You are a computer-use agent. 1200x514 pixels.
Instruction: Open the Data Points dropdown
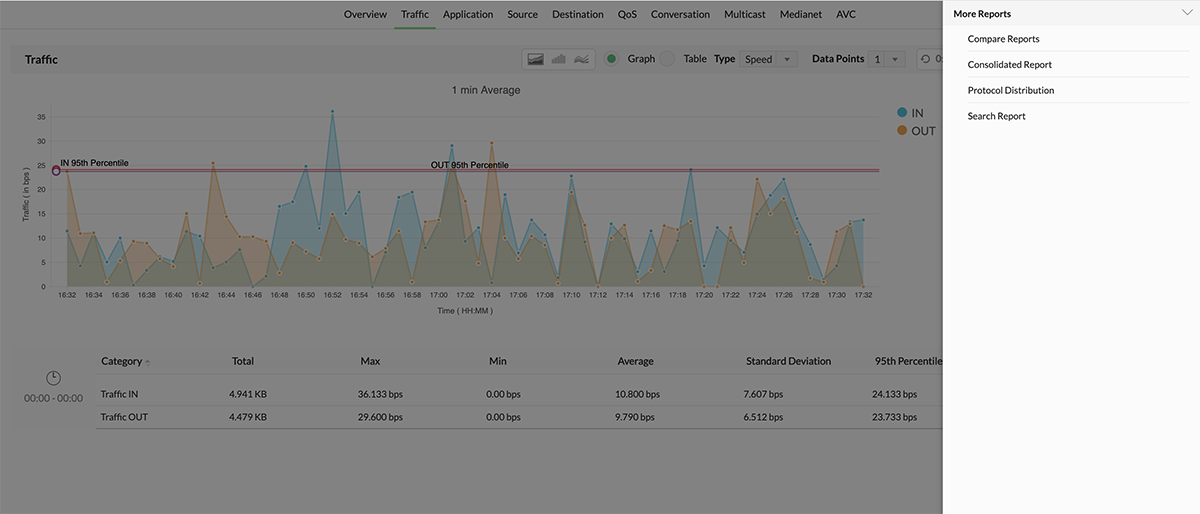click(x=886, y=59)
